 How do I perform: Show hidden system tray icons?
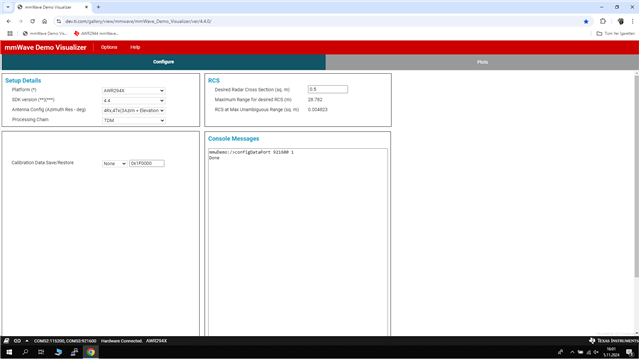572,352
